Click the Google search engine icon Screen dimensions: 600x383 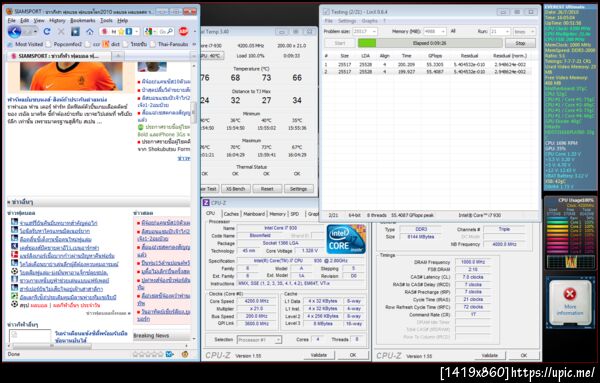click(x=148, y=32)
